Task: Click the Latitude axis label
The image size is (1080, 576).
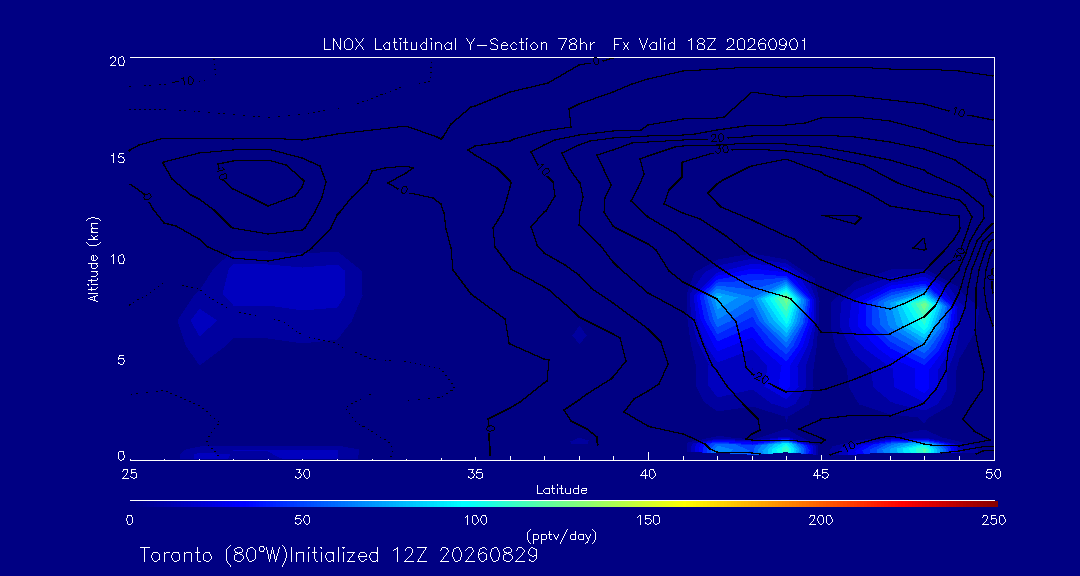Action: pos(562,490)
